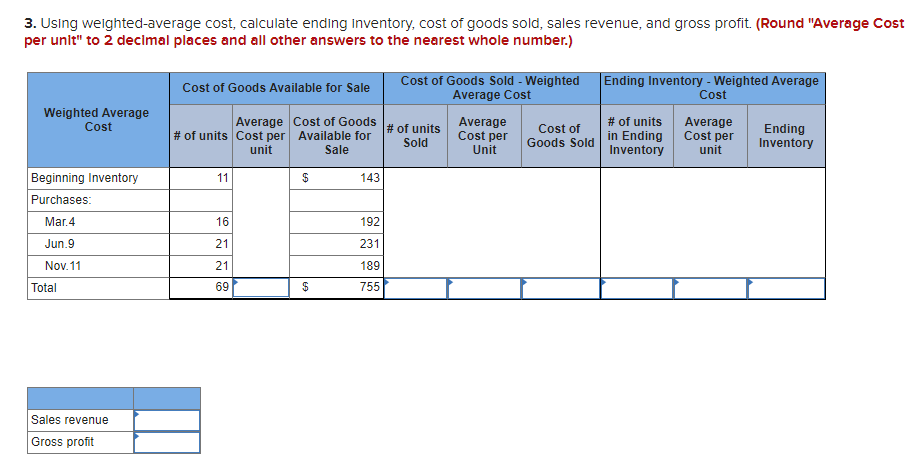This screenshot has height=469, width=923.
Task: Click the # of units in Ending Inventory header
Action: point(635,136)
